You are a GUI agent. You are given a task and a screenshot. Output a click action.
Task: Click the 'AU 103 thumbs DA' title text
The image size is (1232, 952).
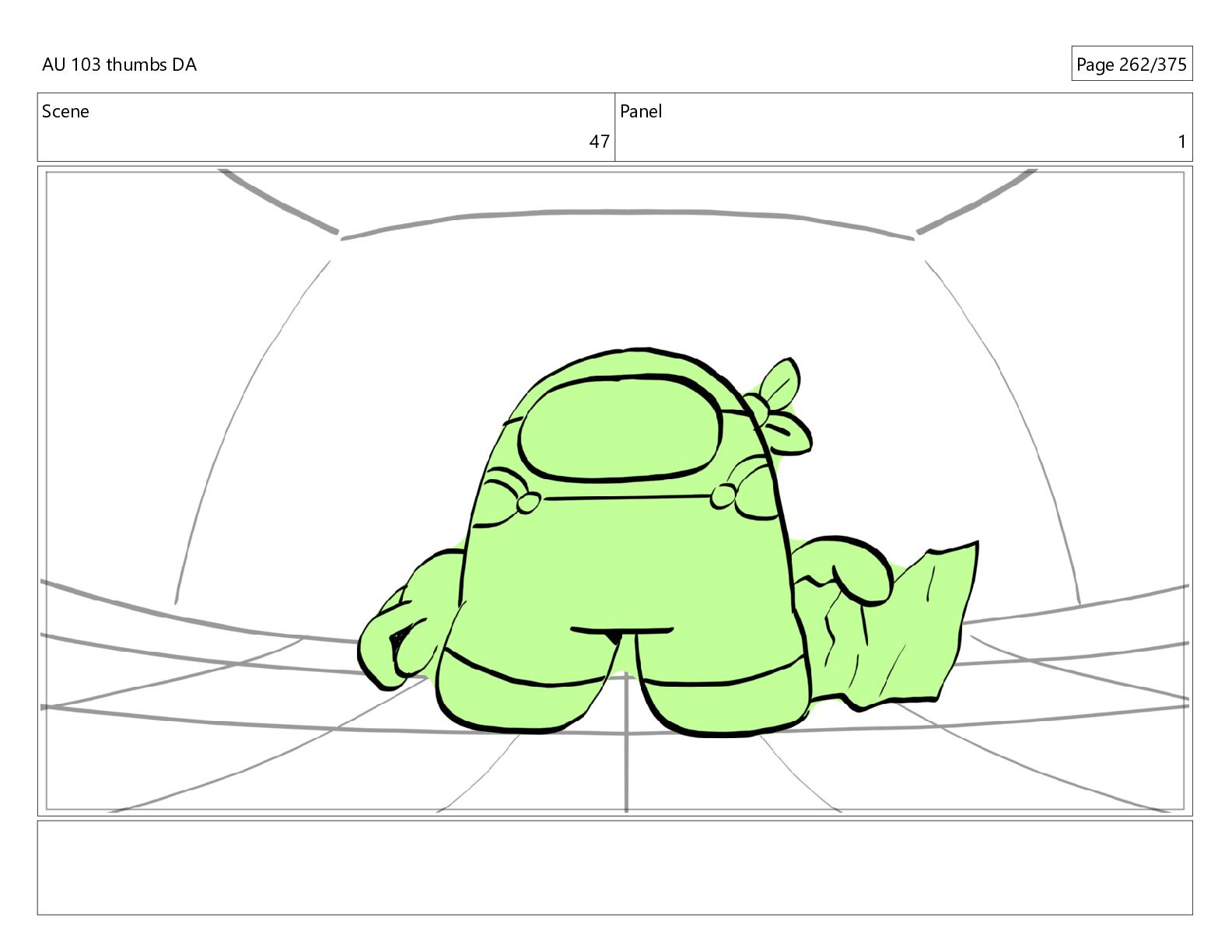(119, 65)
